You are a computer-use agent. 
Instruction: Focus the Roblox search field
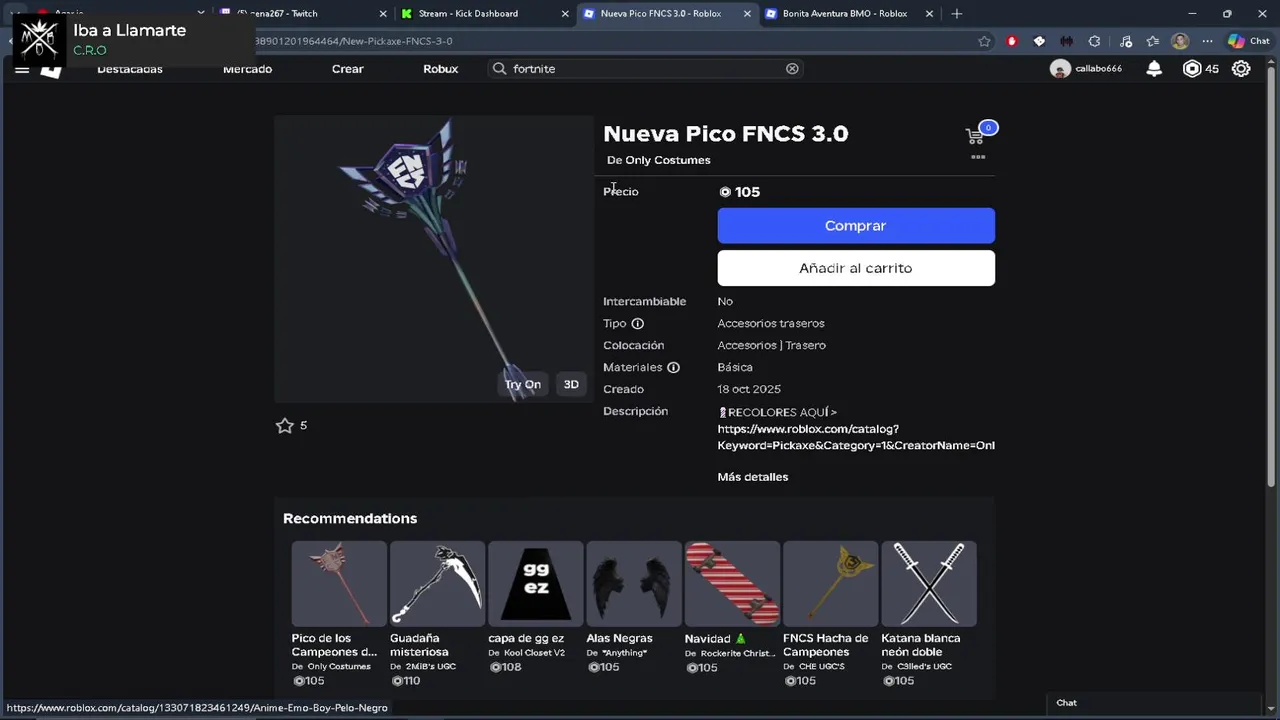point(645,69)
